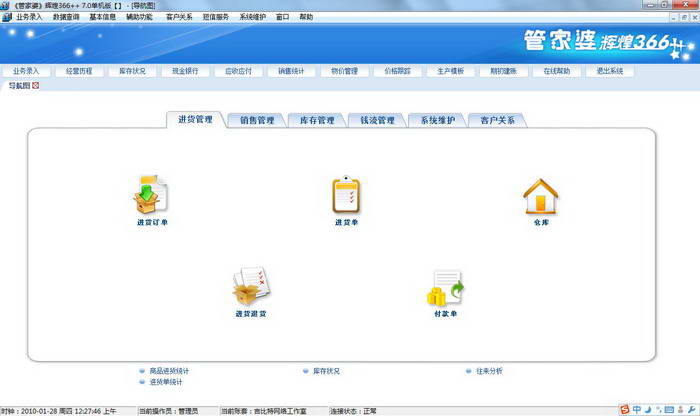Click the 物价管理 toolbar button
The width and height of the screenshot is (700, 416).
tap(345, 71)
